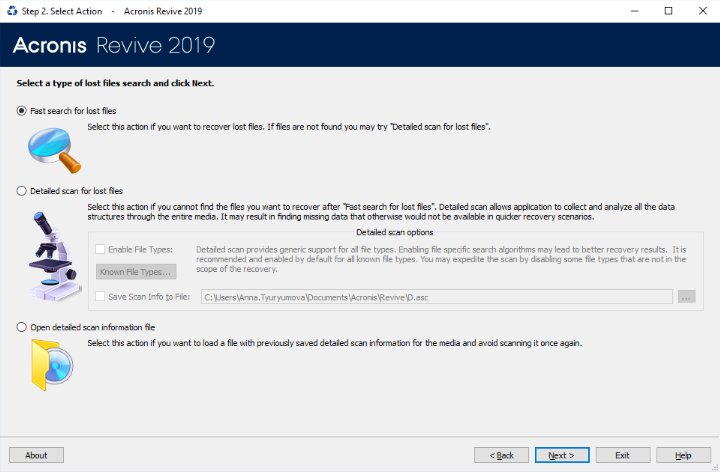Click the Acronis Revive 2019 logo banner
Image resolution: width=720 pixels, height=472 pixels.
pyautogui.click(x=114, y=45)
